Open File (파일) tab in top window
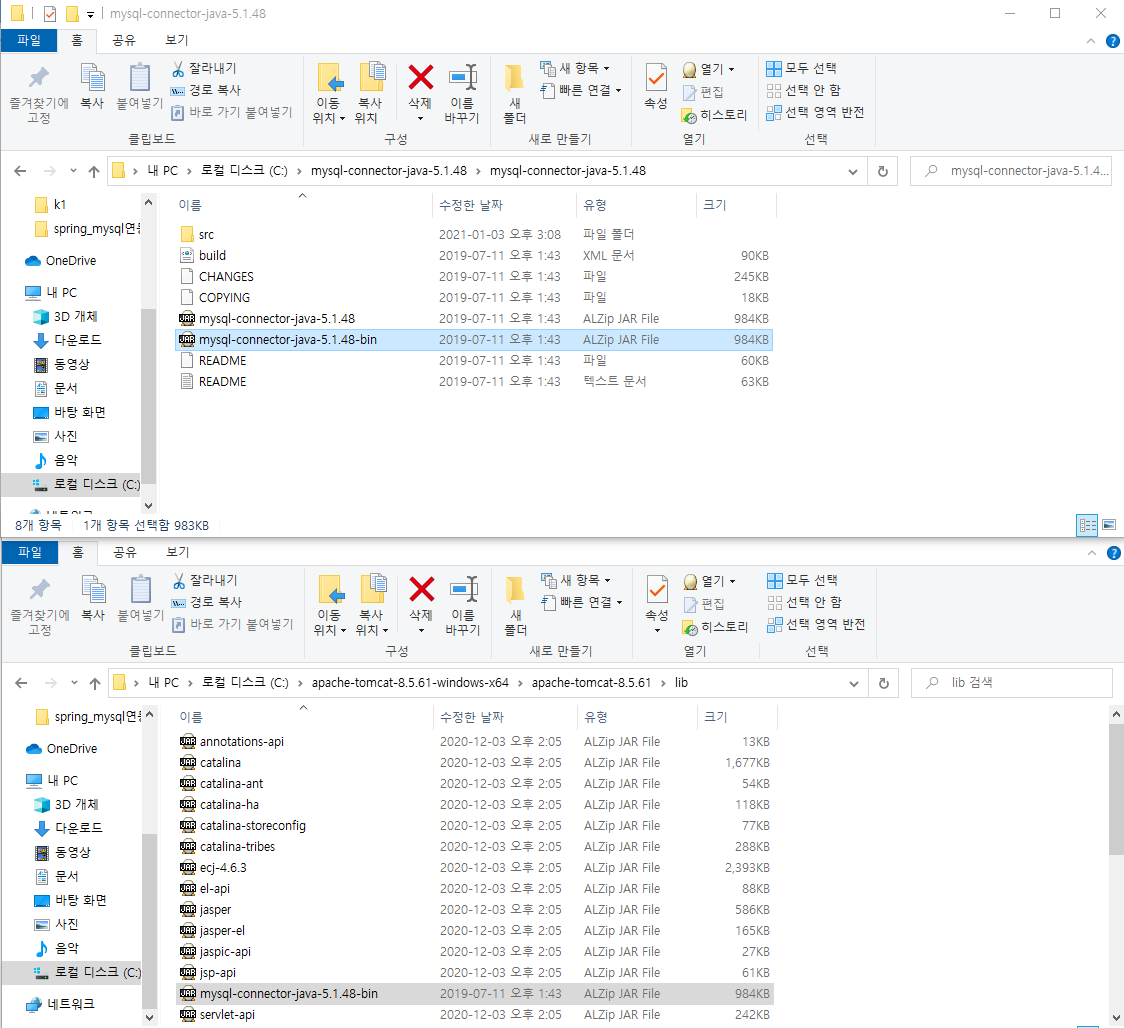 point(29,40)
